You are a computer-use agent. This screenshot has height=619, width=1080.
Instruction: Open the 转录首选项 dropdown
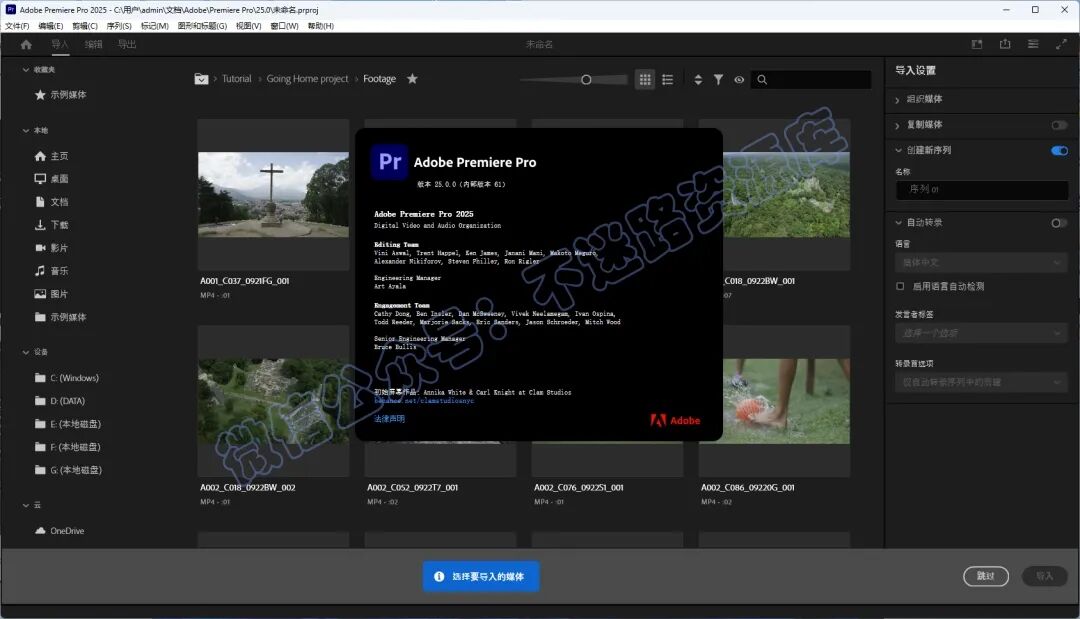(x=982, y=382)
